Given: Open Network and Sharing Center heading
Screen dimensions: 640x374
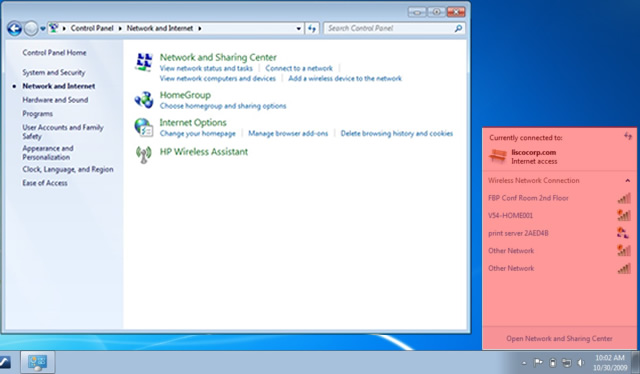Looking at the screenshot, I should 218,57.
